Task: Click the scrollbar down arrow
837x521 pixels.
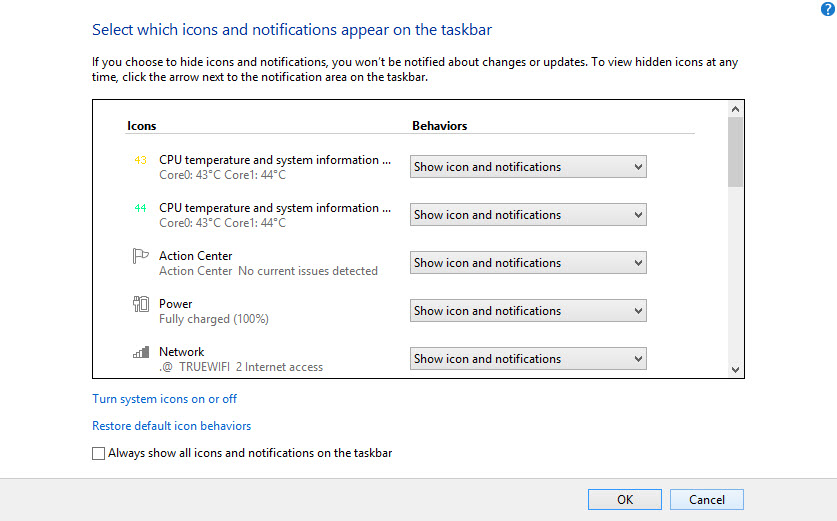Action: click(736, 369)
